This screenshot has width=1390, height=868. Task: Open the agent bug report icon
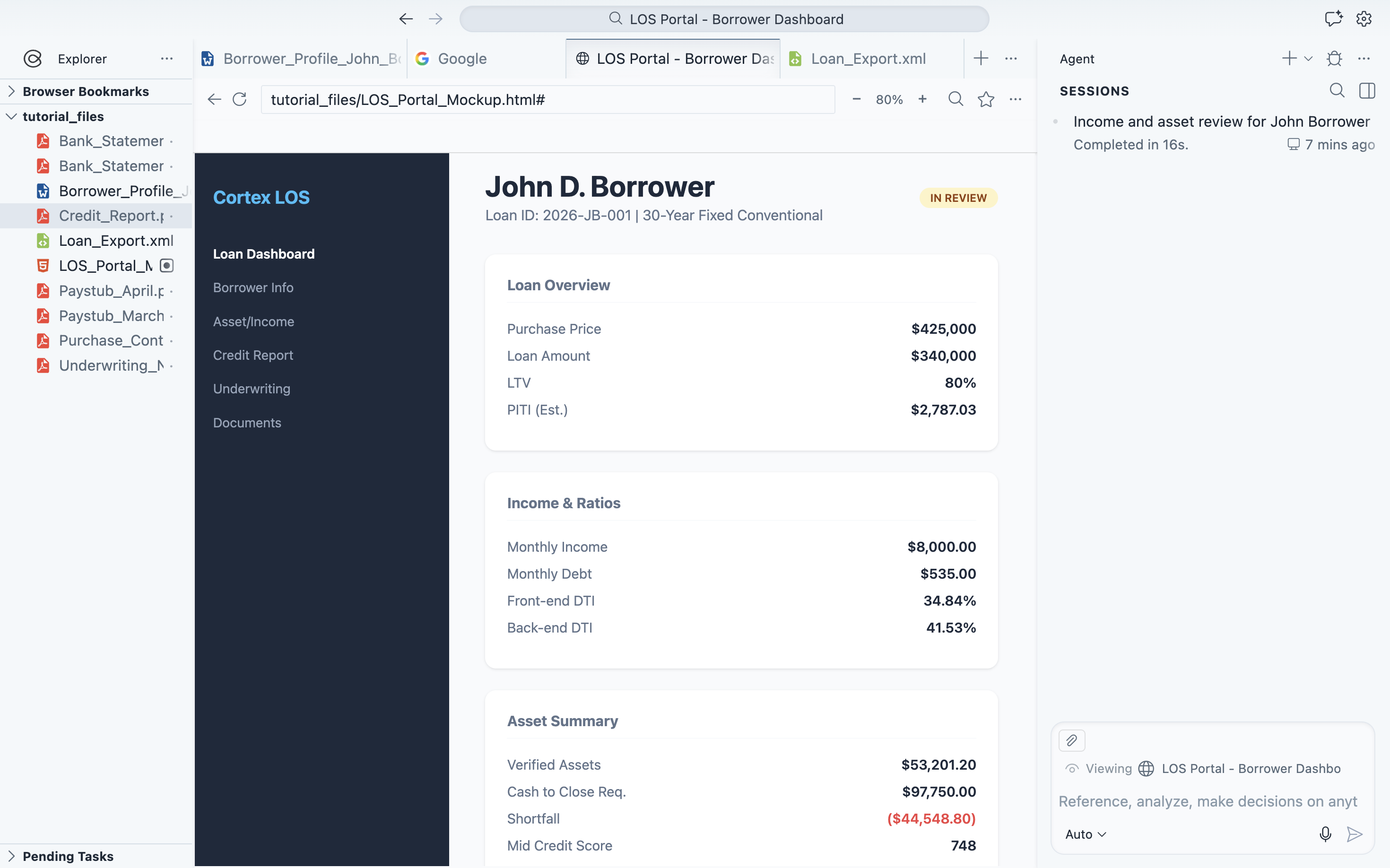pyautogui.click(x=1334, y=58)
